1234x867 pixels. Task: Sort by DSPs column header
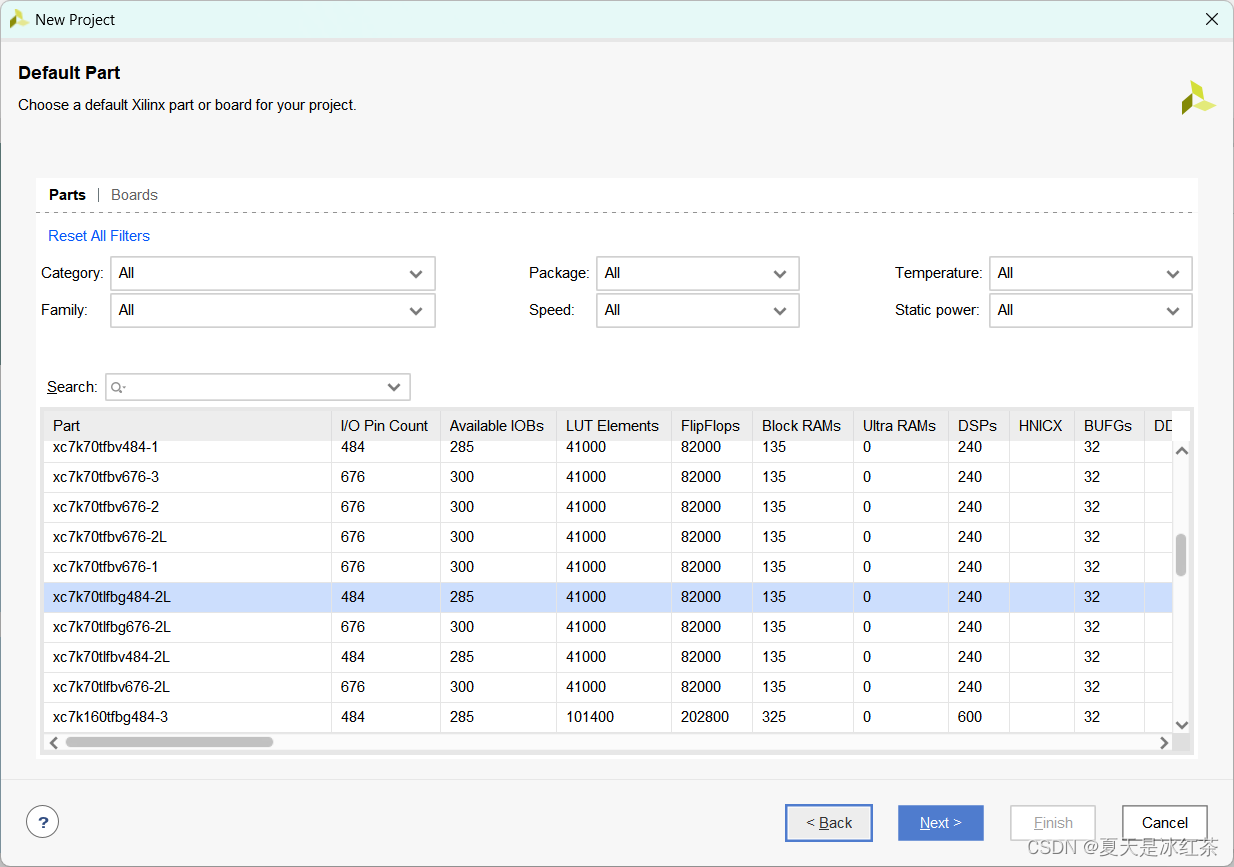pyautogui.click(x=978, y=425)
